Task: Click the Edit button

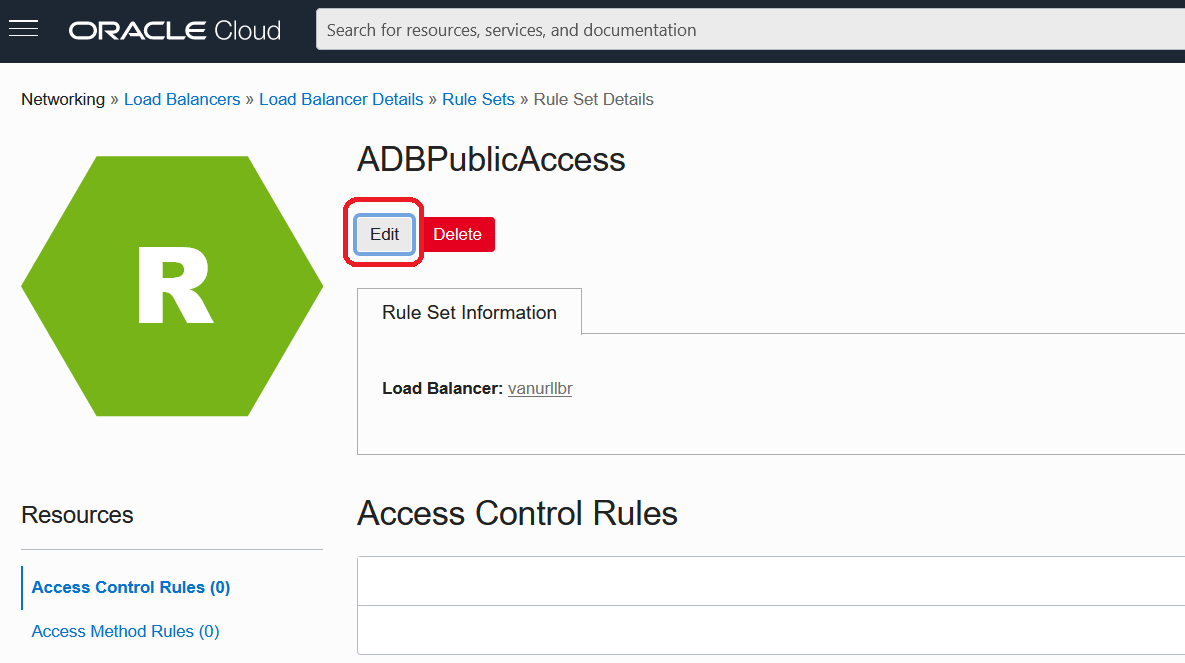Action: tap(384, 234)
